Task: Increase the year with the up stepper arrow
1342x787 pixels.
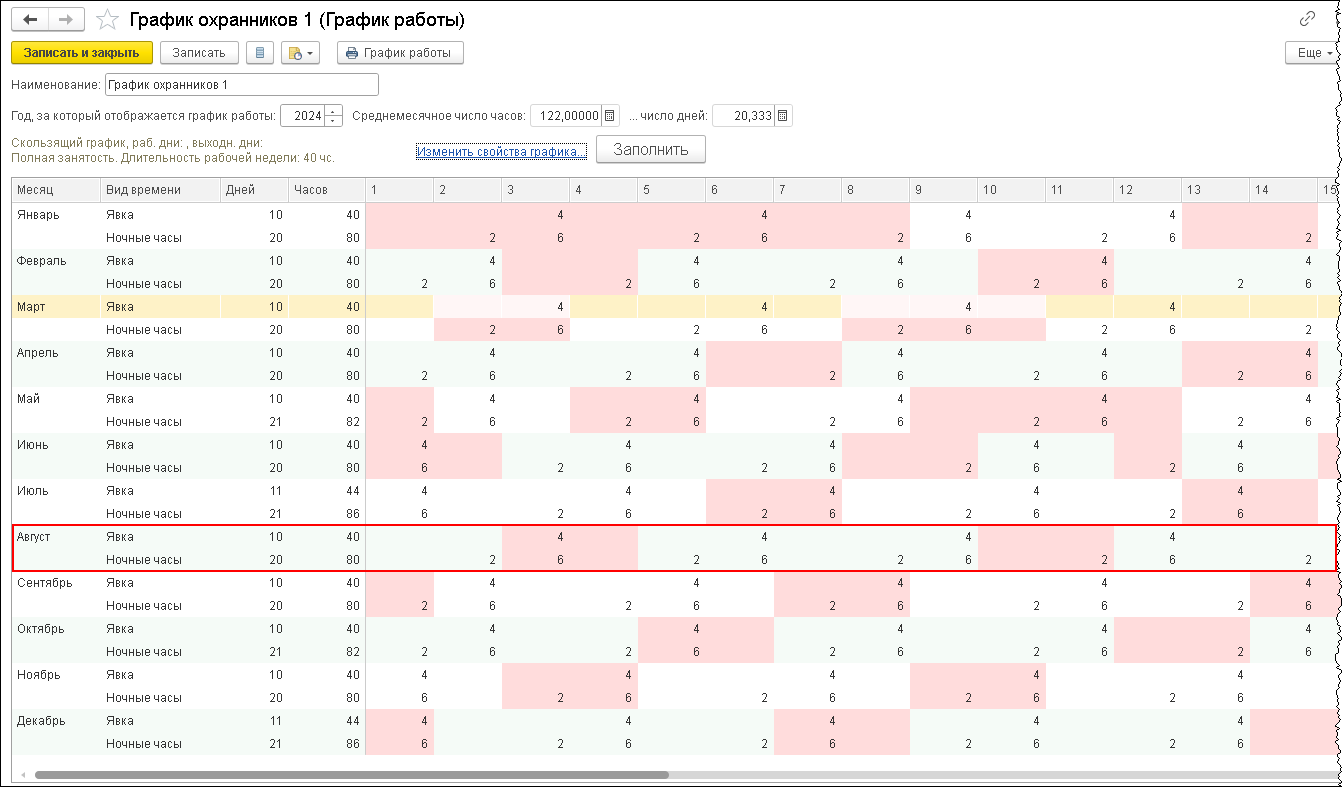Action: point(333,111)
